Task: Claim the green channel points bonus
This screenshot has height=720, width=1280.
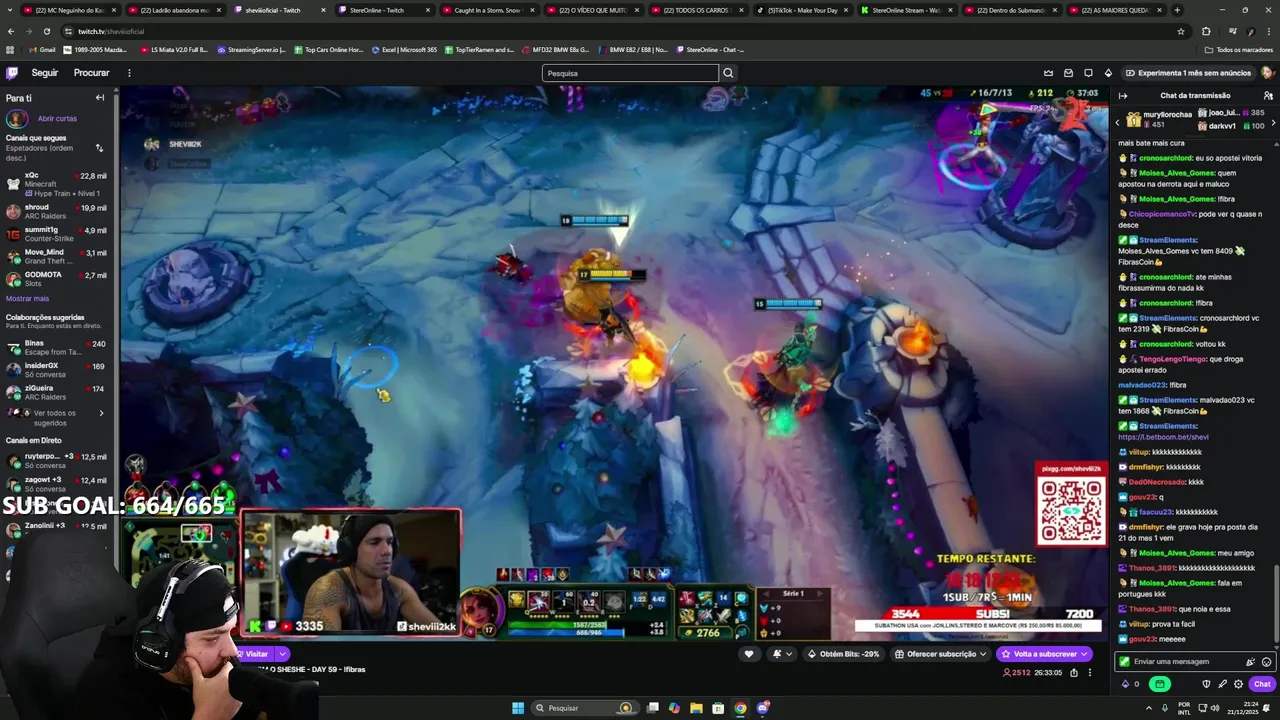Action: pos(1160,684)
